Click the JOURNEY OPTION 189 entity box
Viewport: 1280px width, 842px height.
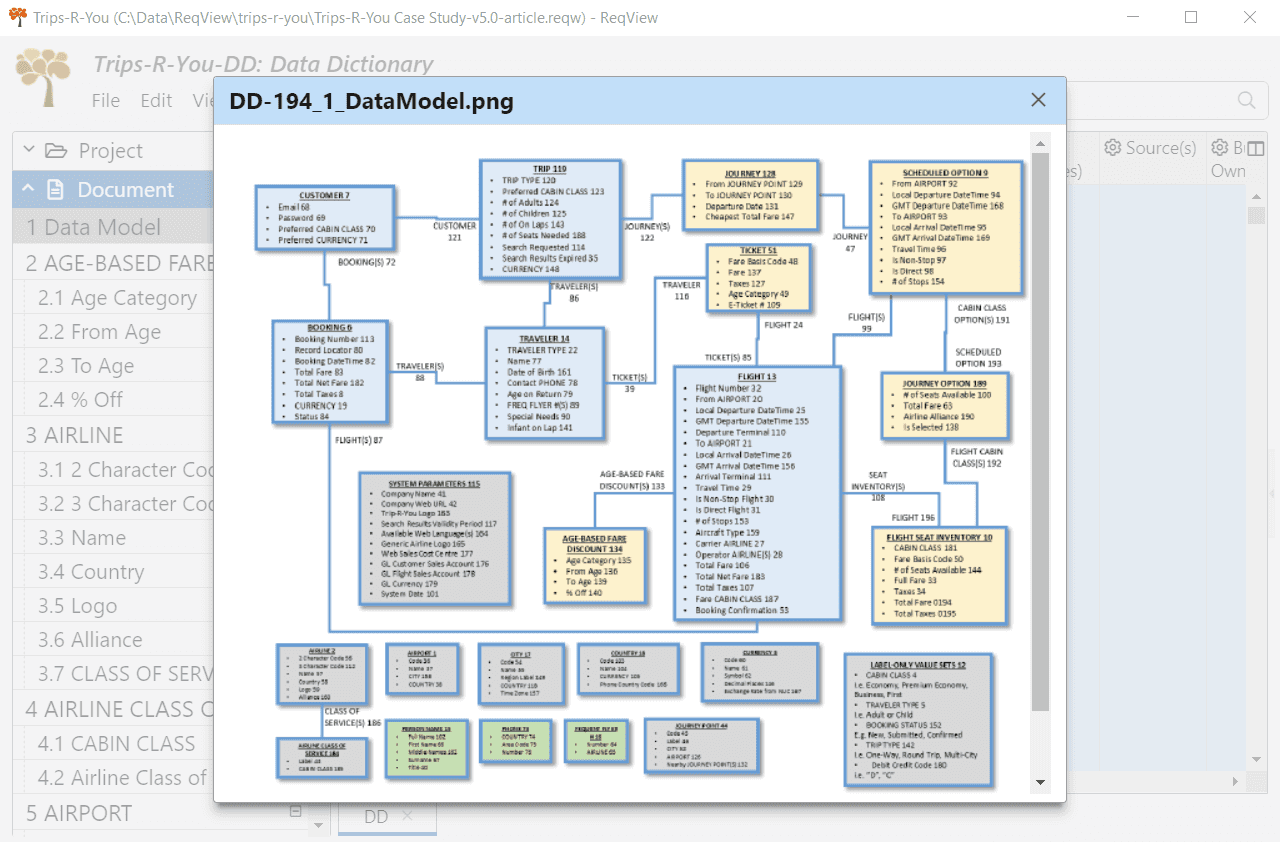pyautogui.click(x=945, y=406)
